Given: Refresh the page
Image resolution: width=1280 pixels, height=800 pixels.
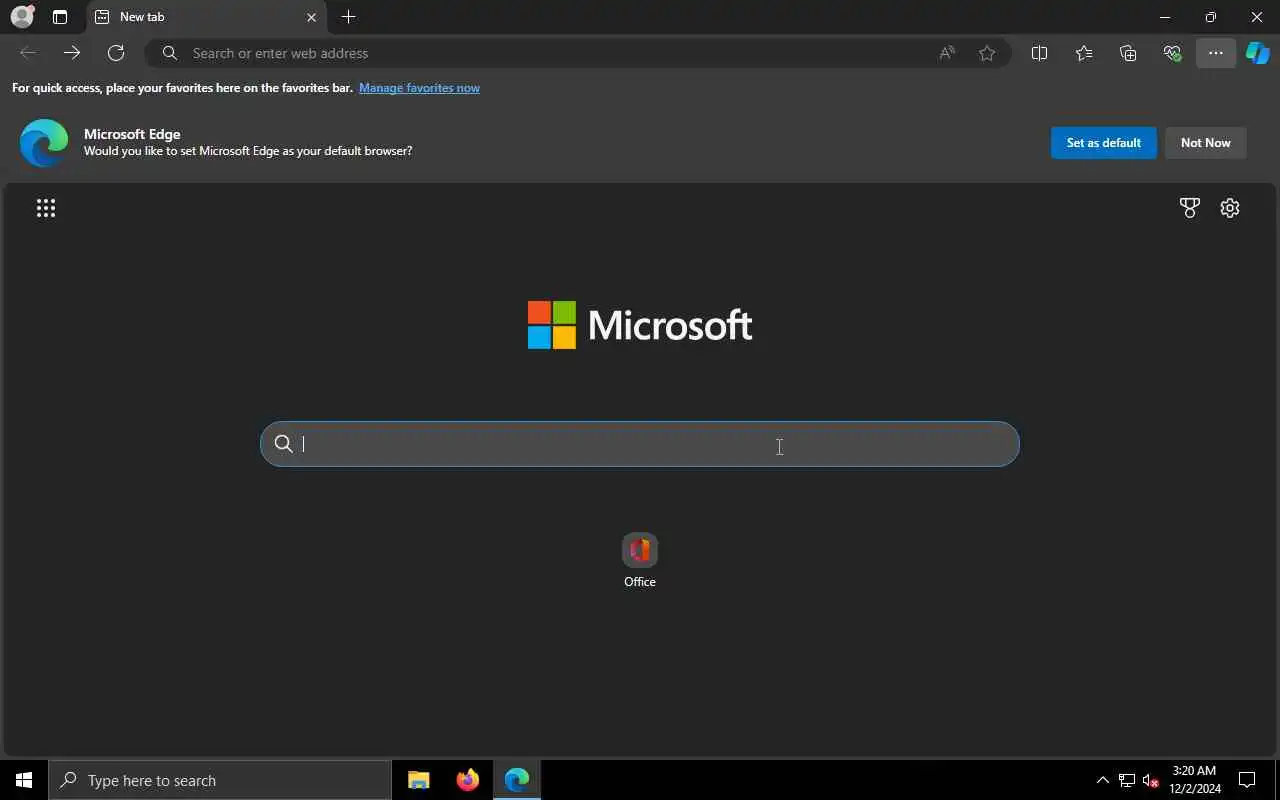Looking at the screenshot, I should [x=116, y=53].
